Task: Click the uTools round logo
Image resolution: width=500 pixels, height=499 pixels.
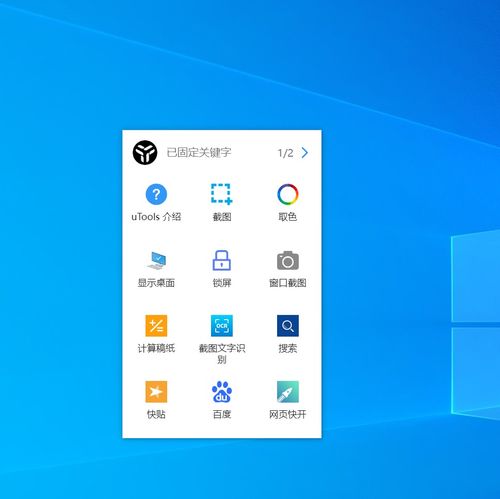Action: click(x=145, y=153)
